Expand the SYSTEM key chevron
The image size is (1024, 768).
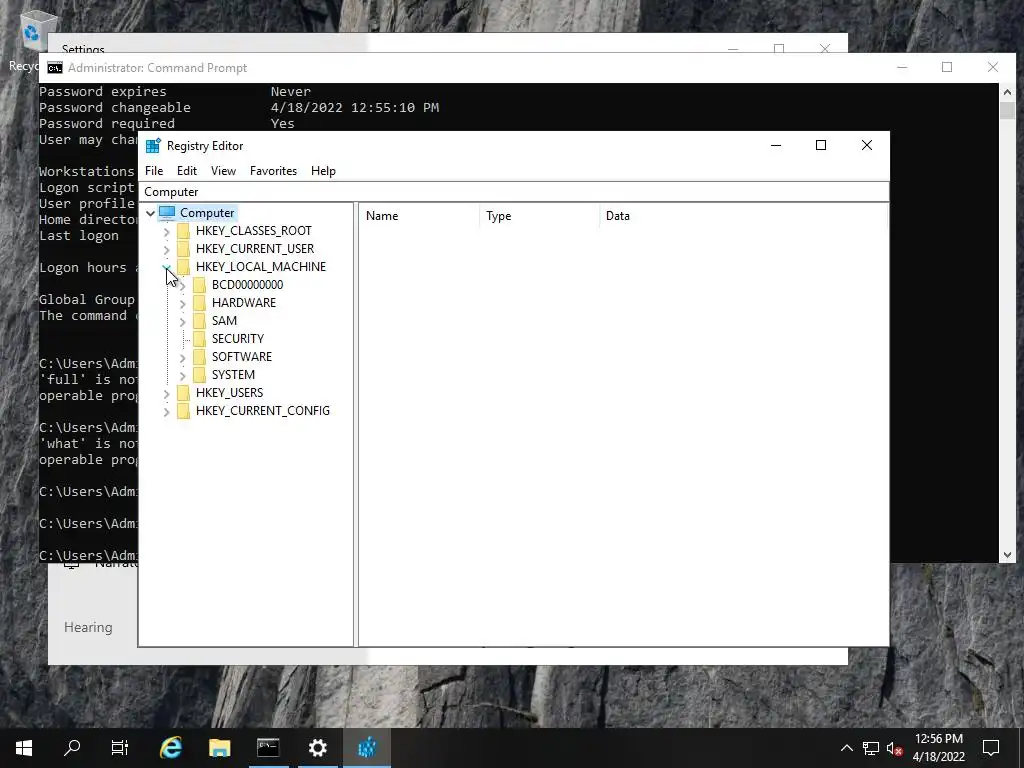(x=183, y=376)
